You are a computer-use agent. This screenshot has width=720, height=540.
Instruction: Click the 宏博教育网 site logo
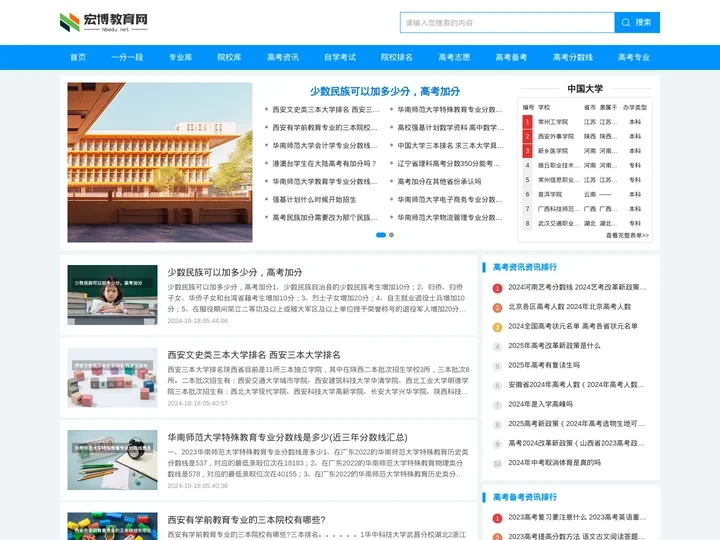pyautogui.click(x=104, y=22)
